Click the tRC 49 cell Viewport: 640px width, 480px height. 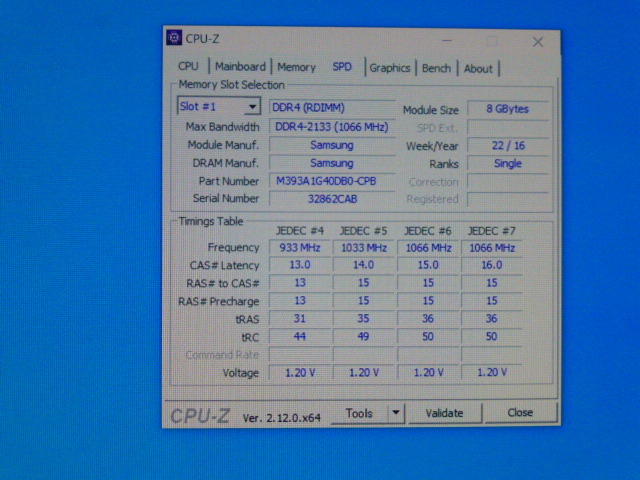[x=363, y=336]
